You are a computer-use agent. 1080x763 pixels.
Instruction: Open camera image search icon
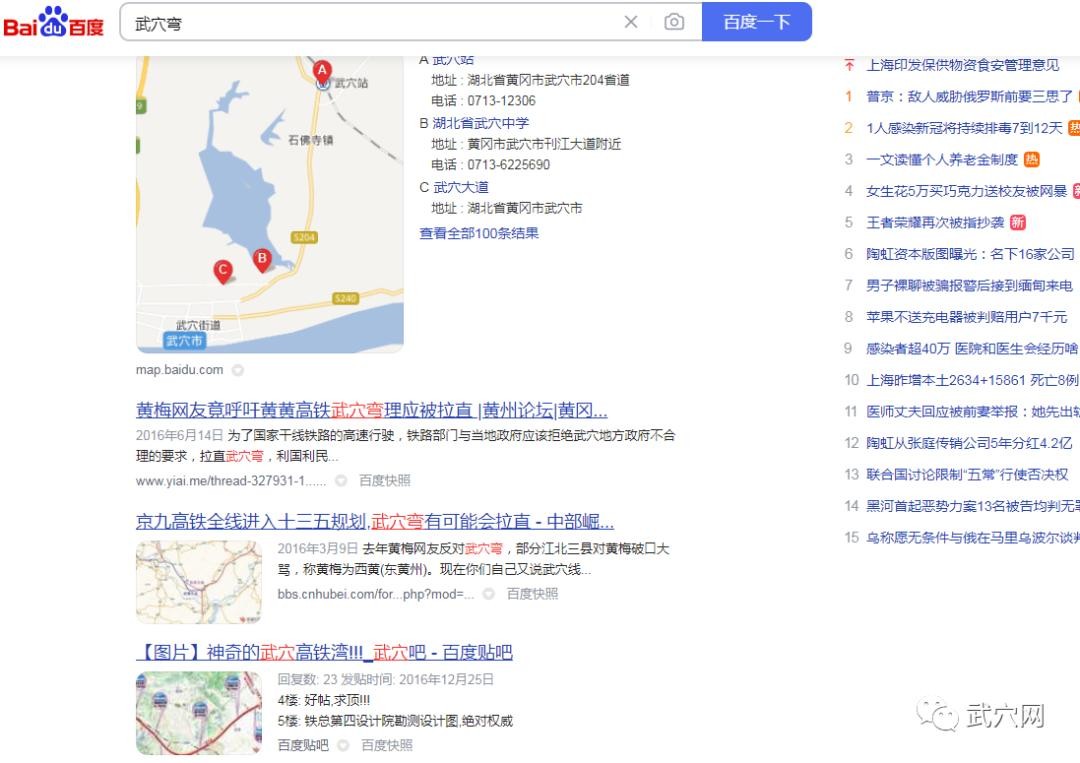tap(674, 22)
